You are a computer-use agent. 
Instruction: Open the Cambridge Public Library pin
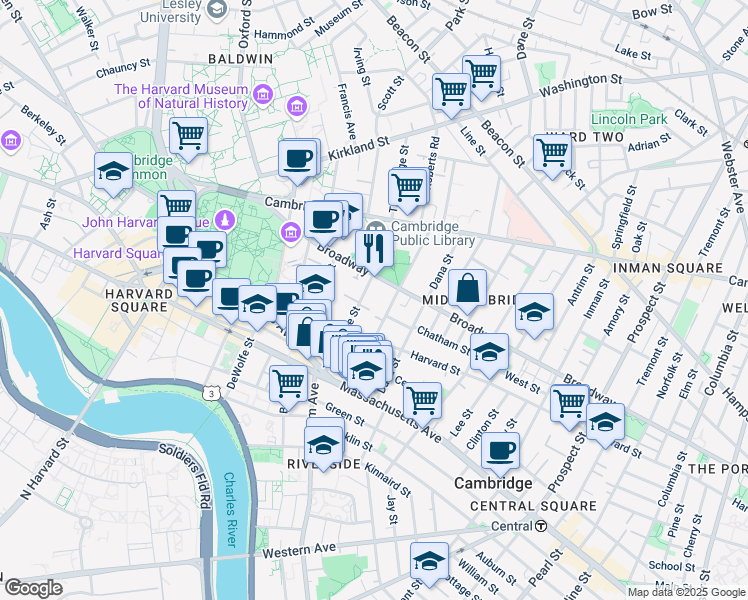click(376, 228)
